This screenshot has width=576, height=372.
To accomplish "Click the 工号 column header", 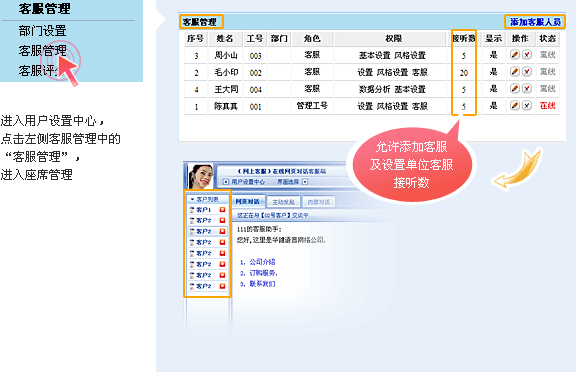I will pyautogui.click(x=255, y=38).
